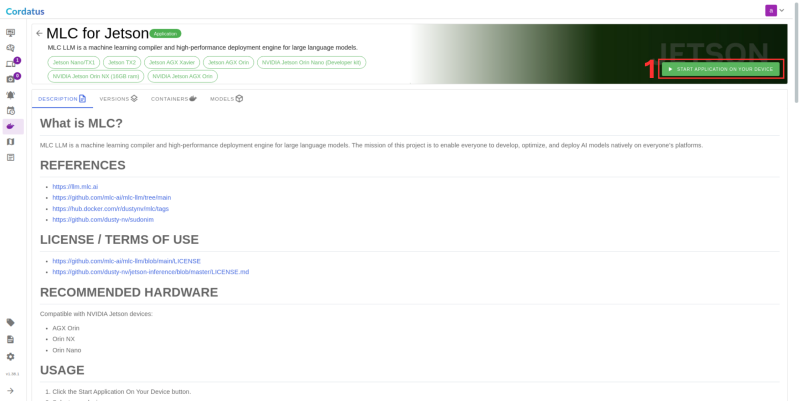The width and height of the screenshot is (800, 401).
Task: Open the camera icon with badge 0
Action: click(x=11, y=79)
